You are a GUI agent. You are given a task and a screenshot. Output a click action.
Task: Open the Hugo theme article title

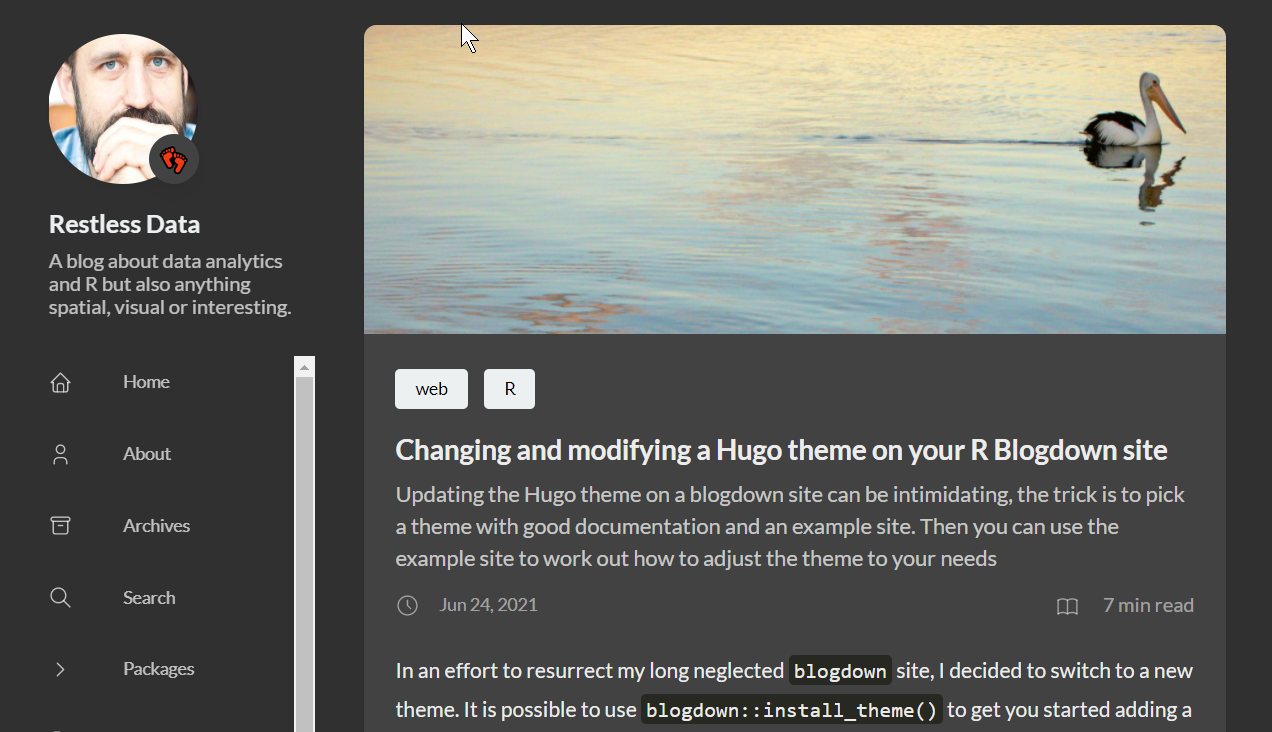click(x=781, y=450)
